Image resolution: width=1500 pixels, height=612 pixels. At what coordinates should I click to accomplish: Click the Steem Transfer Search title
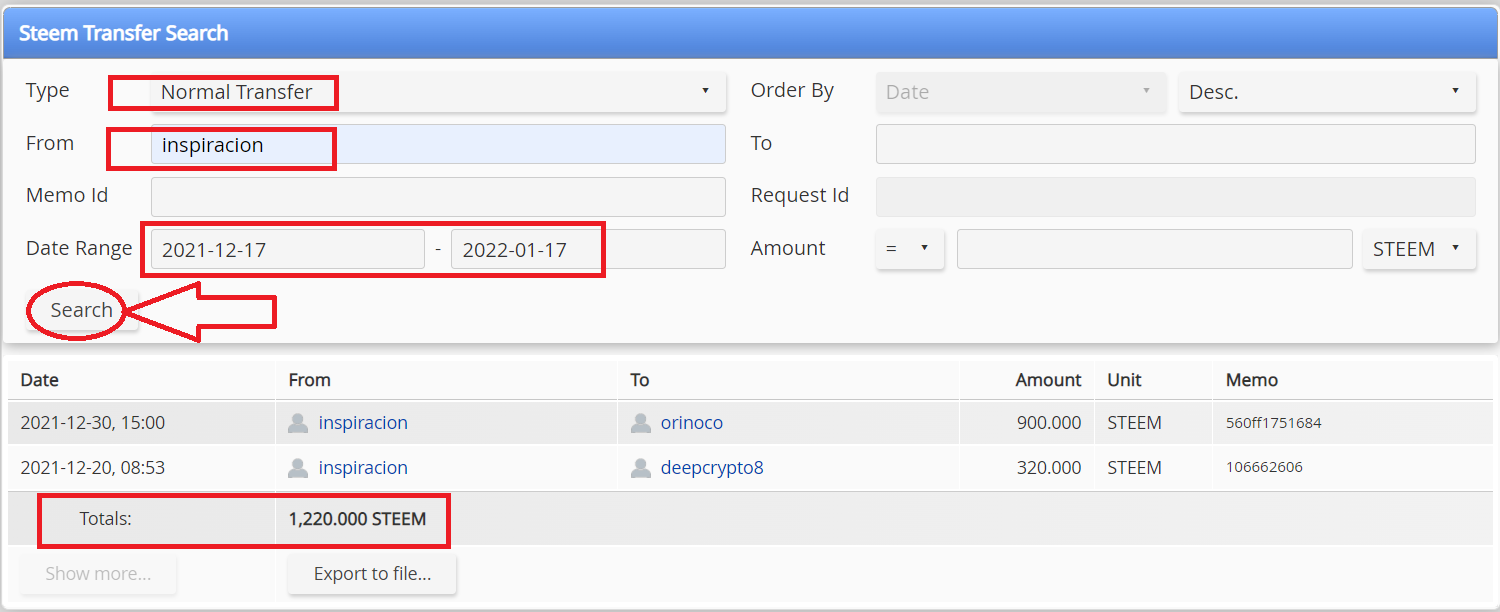coord(124,33)
